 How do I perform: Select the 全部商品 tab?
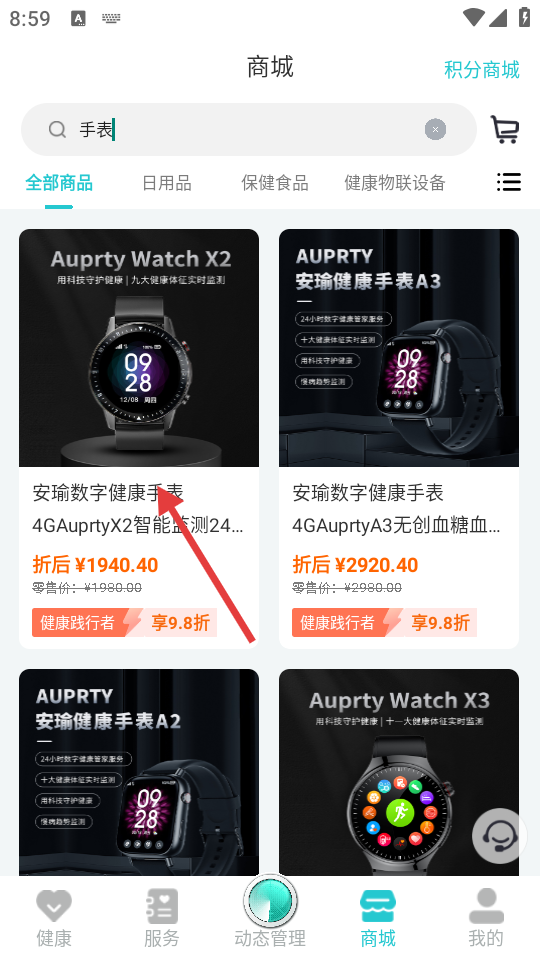click(59, 182)
